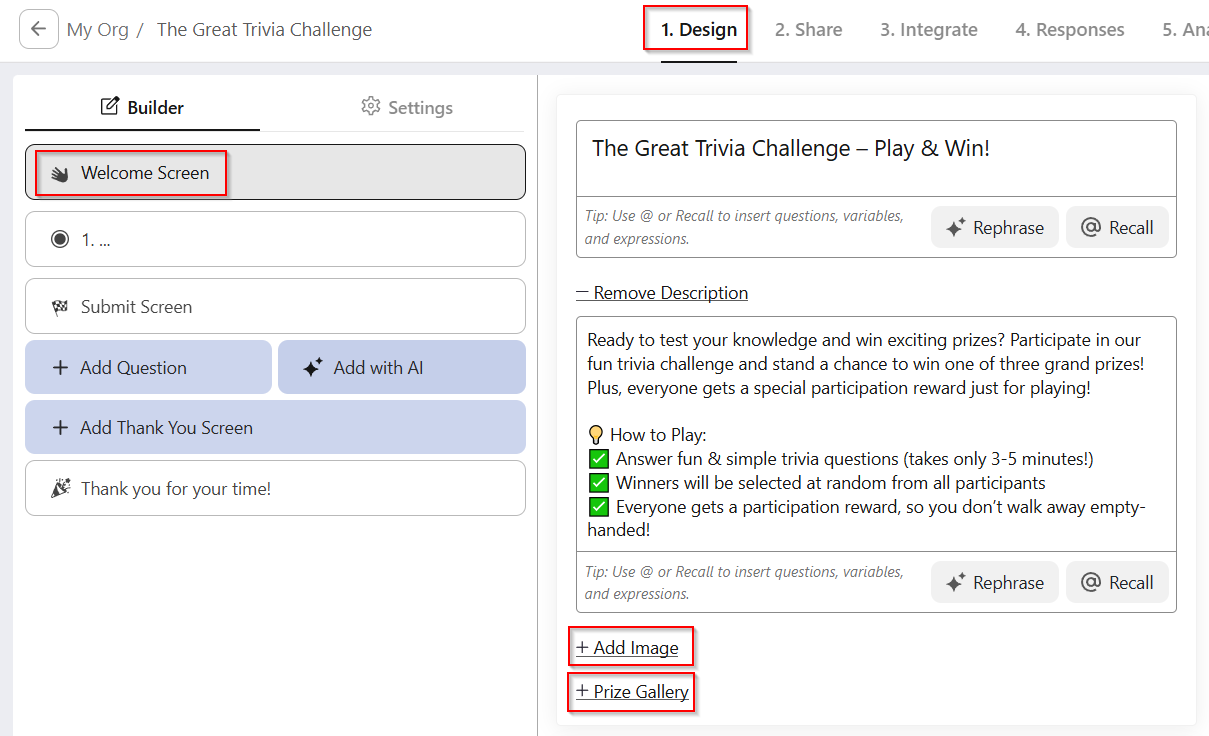Viewport: 1209px width, 736px height.
Task: Click the Settings gear icon
Action: click(x=371, y=106)
